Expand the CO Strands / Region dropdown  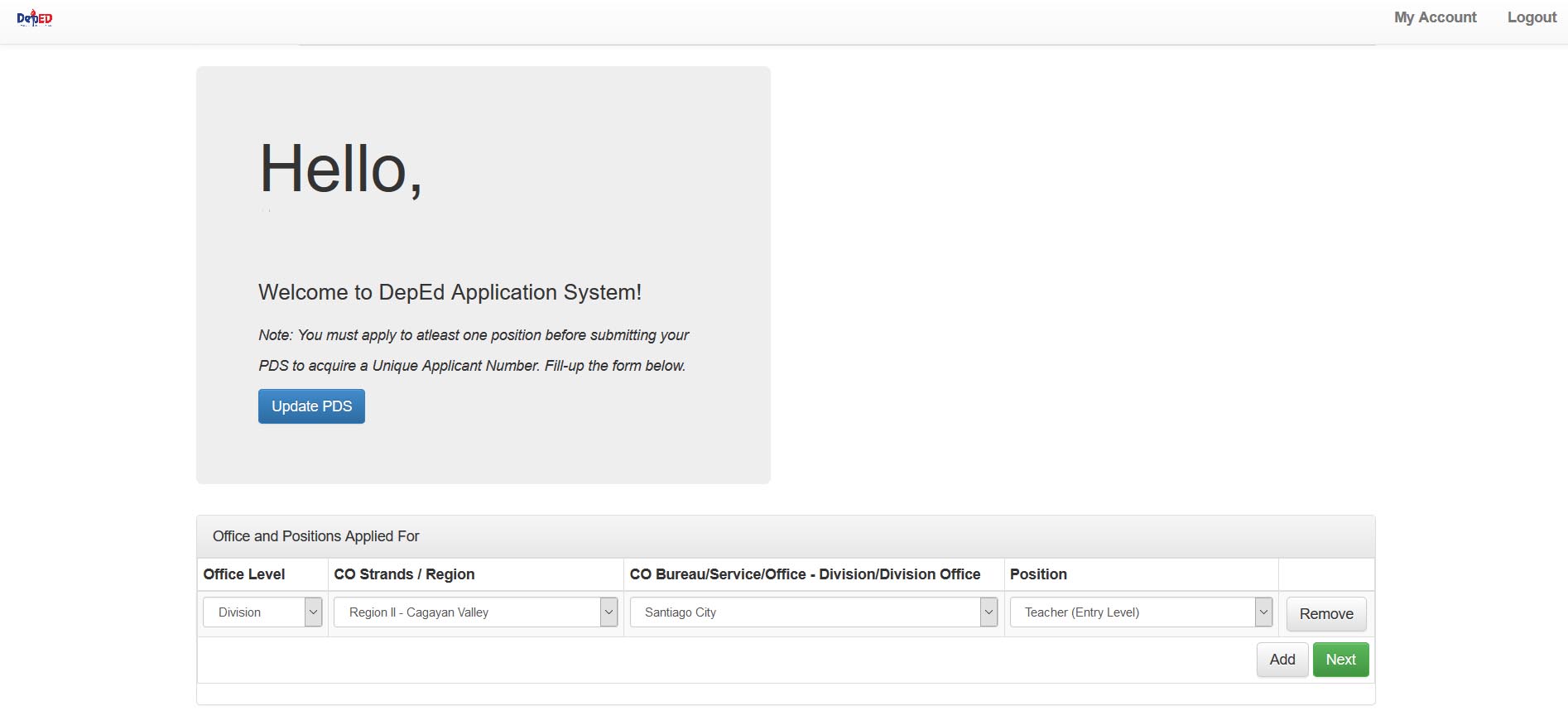(x=475, y=612)
